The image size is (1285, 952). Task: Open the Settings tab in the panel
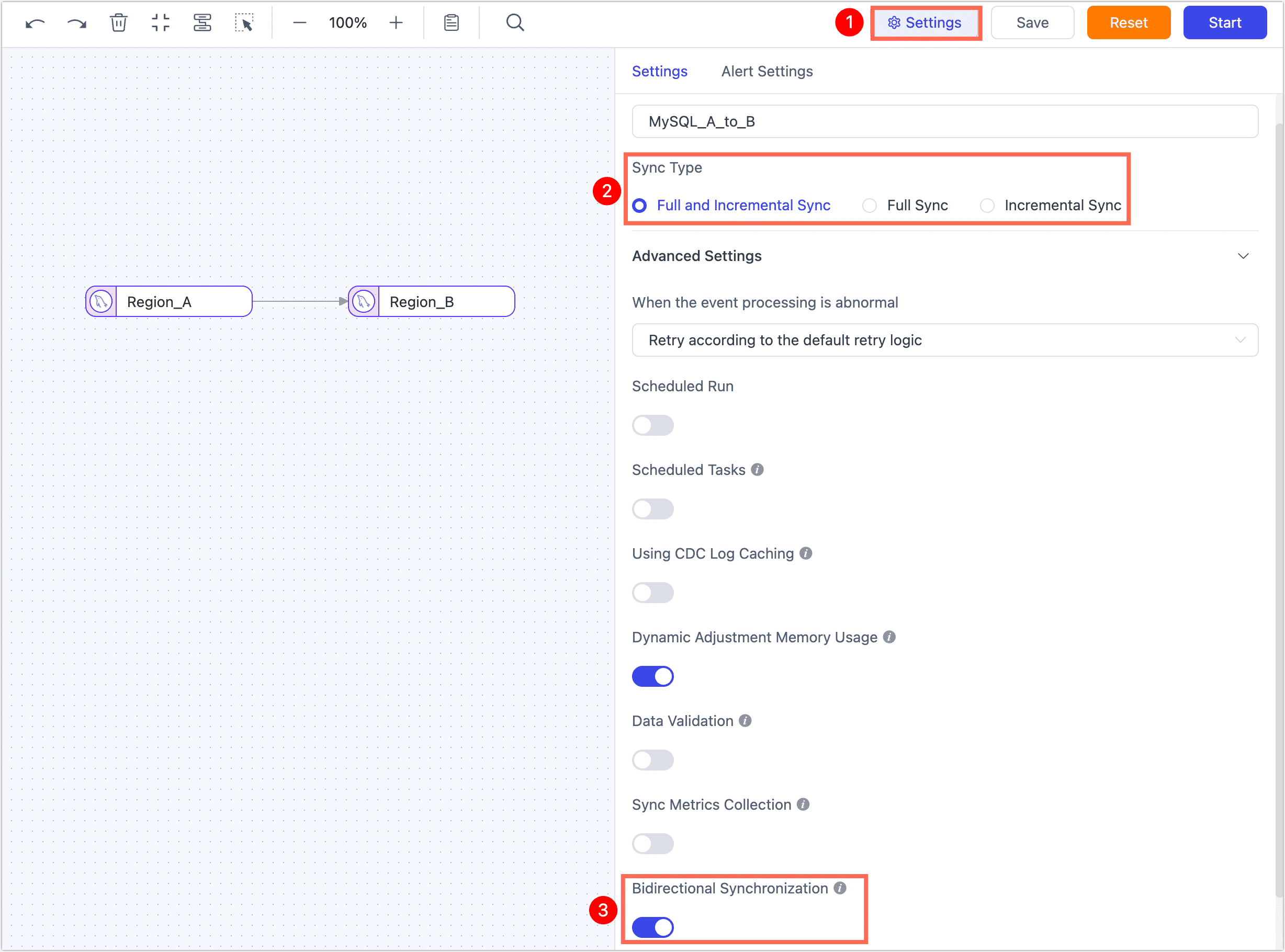[660, 71]
